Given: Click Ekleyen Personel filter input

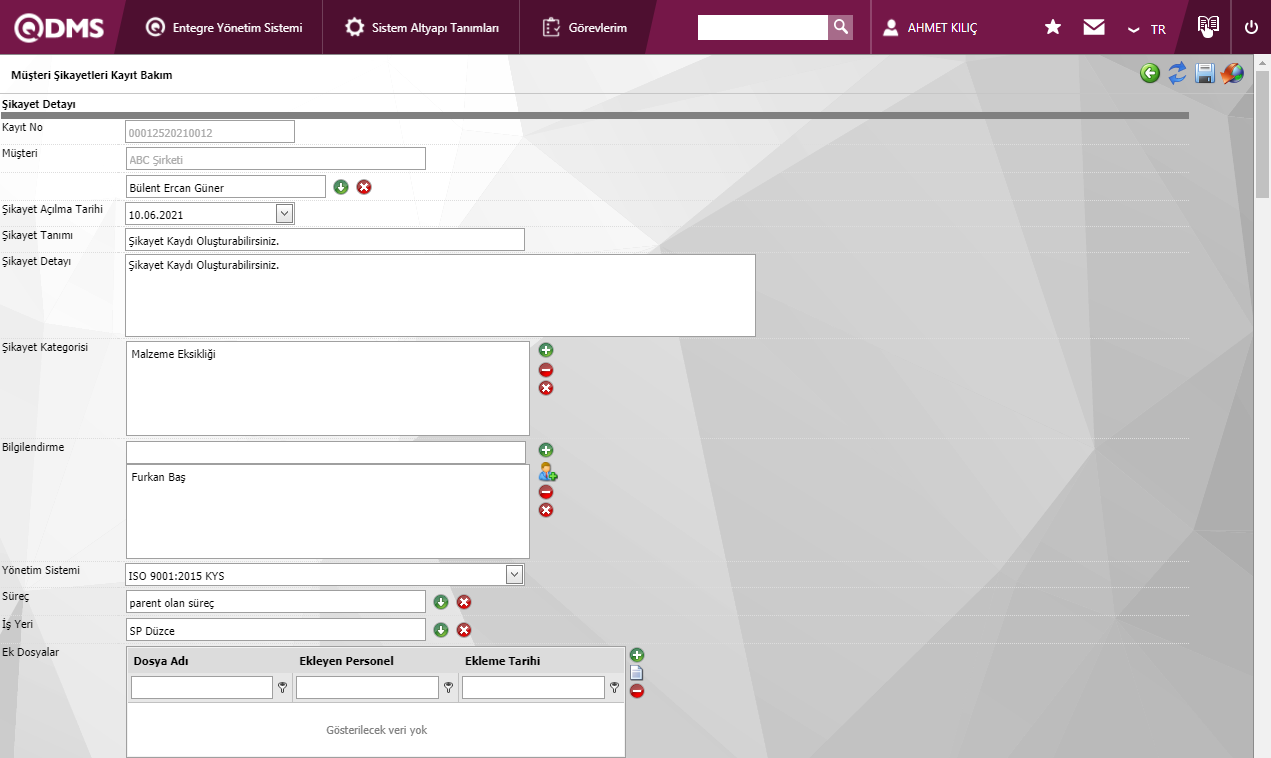Looking at the screenshot, I should coord(367,687).
